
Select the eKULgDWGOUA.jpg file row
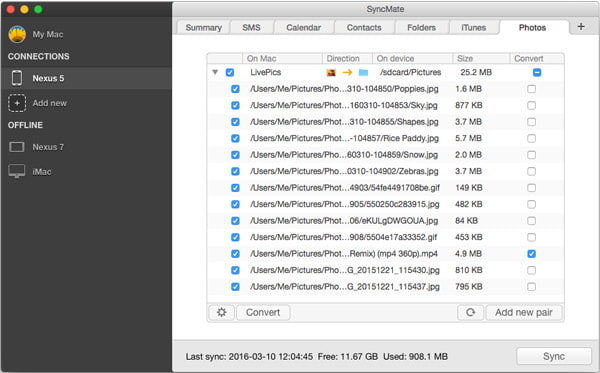coord(385,221)
